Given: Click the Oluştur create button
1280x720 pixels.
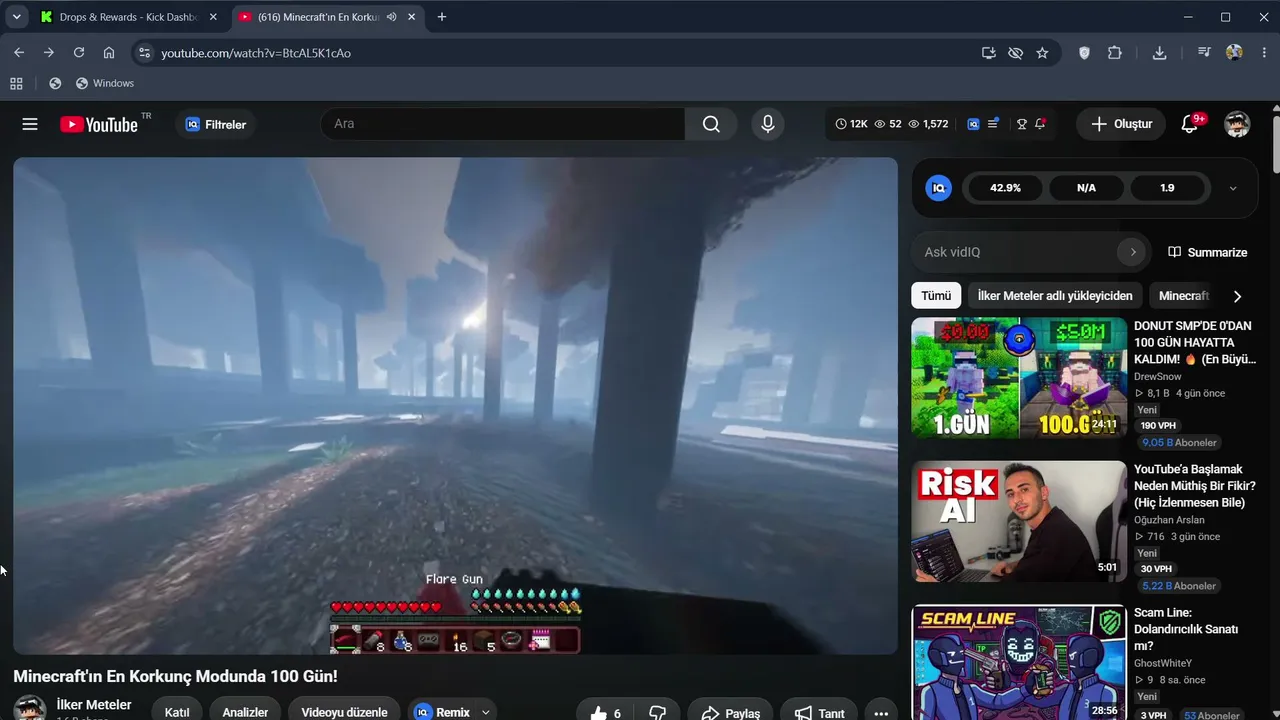Looking at the screenshot, I should (1121, 124).
